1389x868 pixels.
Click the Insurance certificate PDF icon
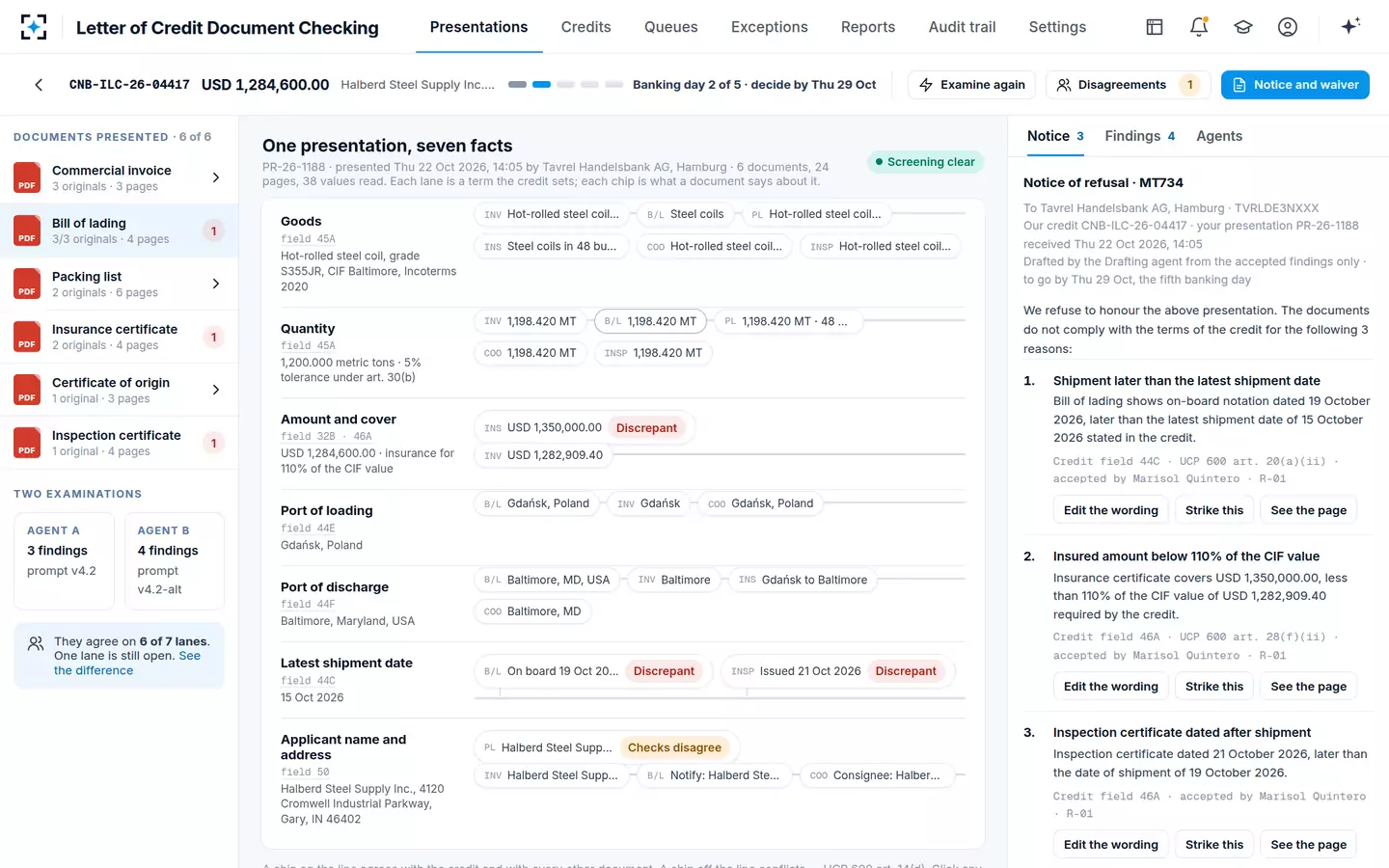pos(27,337)
